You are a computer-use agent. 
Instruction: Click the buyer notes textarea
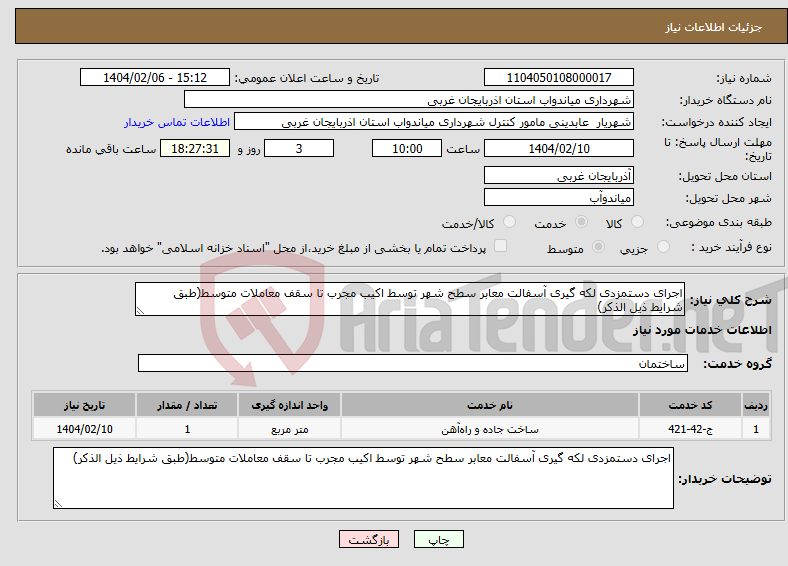coord(363,478)
